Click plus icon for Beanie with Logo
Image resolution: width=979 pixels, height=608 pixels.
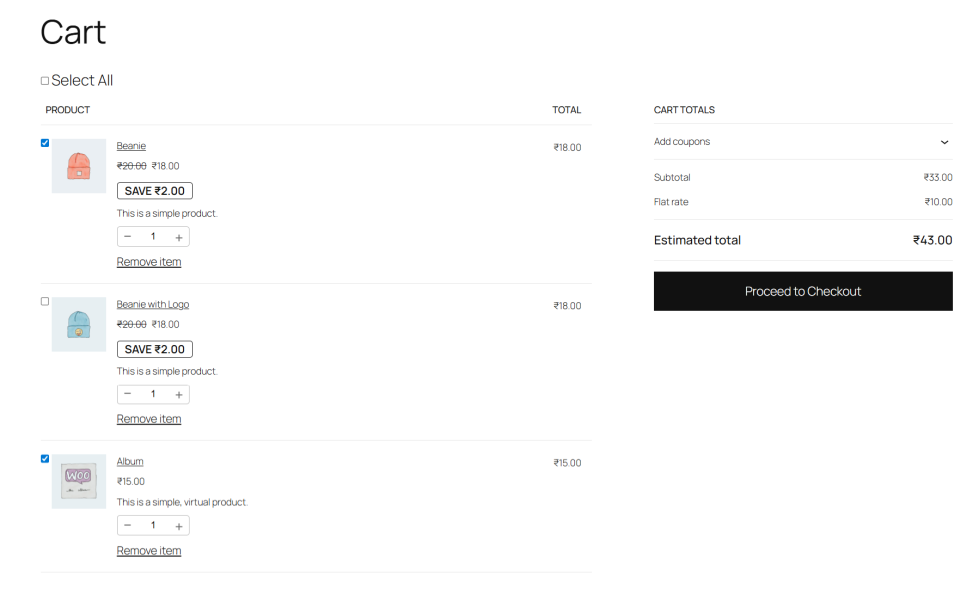pos(179,394)
